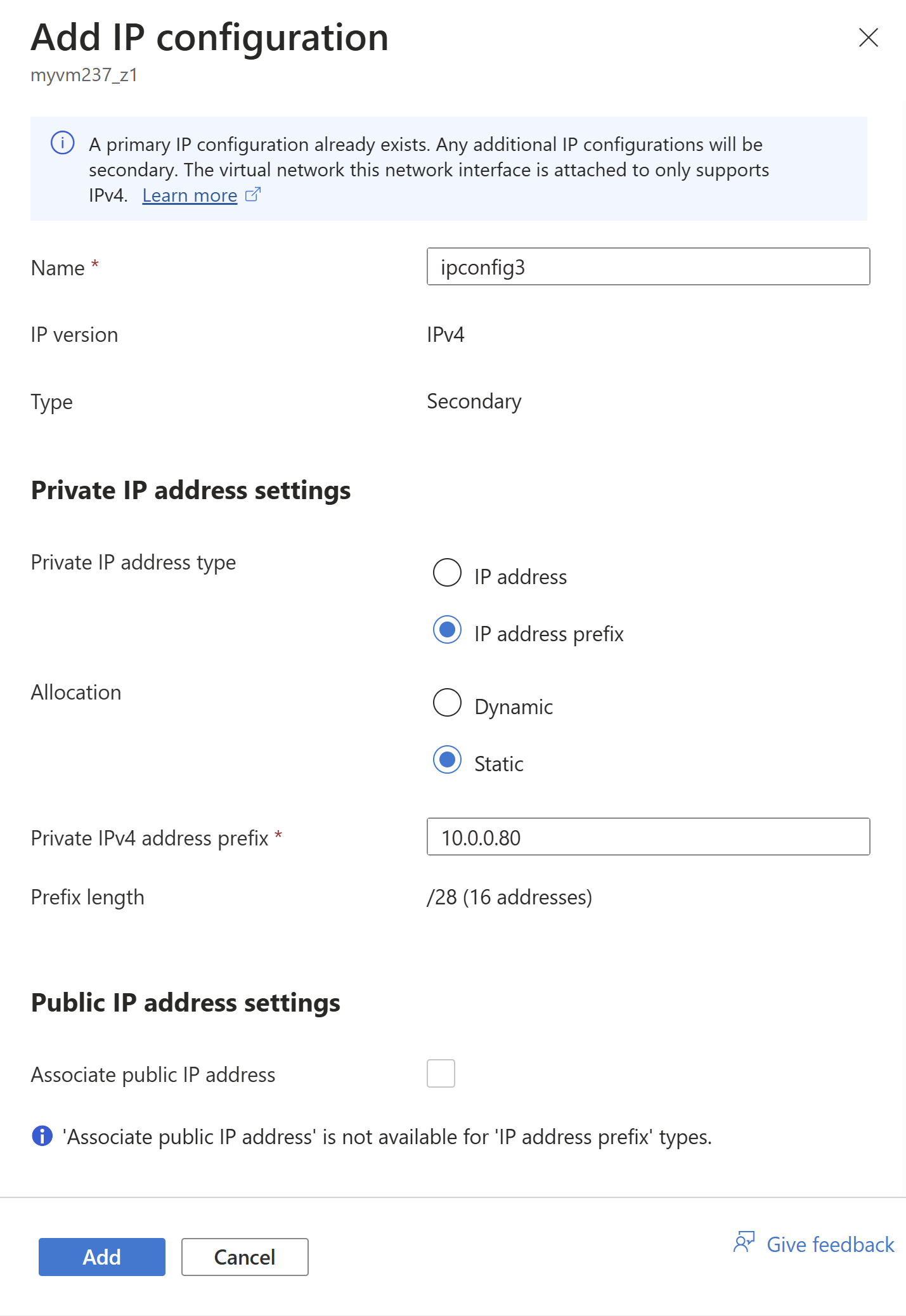Click the Secondary type value text
The height and width of the screenshot is (1316, 906).
pos(474,401)
